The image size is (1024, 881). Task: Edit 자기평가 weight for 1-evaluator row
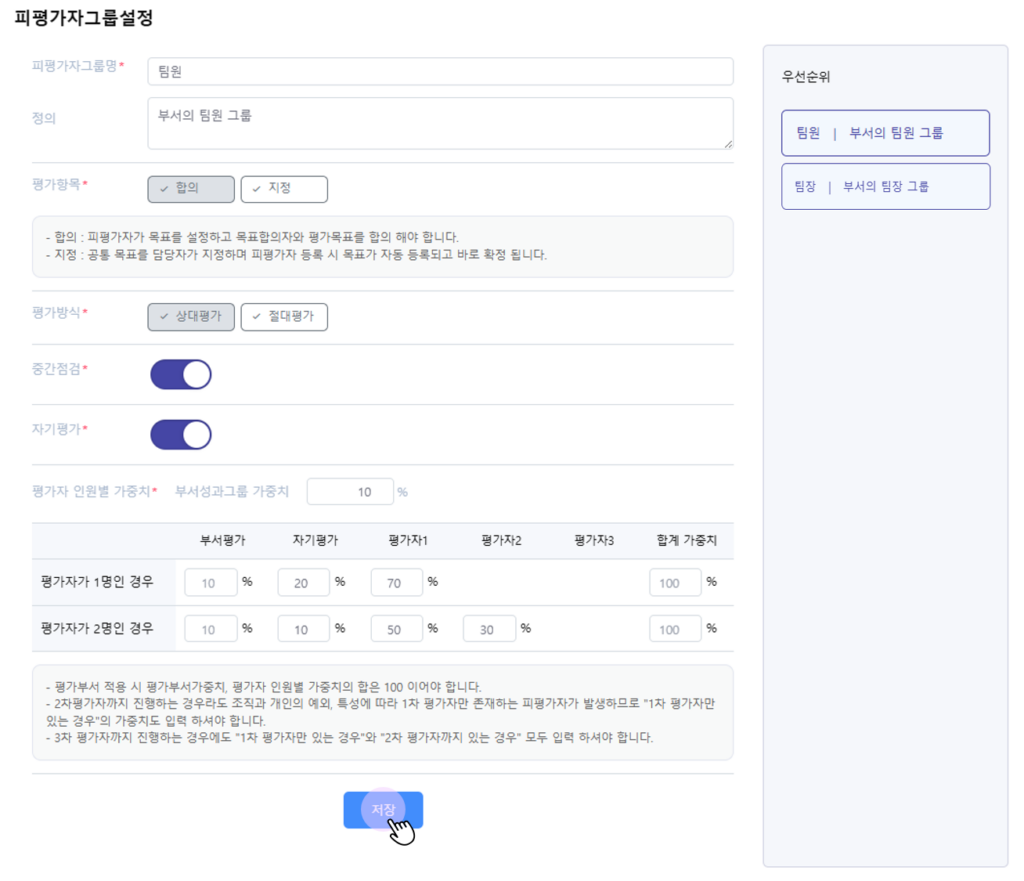(x=303, y=583)
